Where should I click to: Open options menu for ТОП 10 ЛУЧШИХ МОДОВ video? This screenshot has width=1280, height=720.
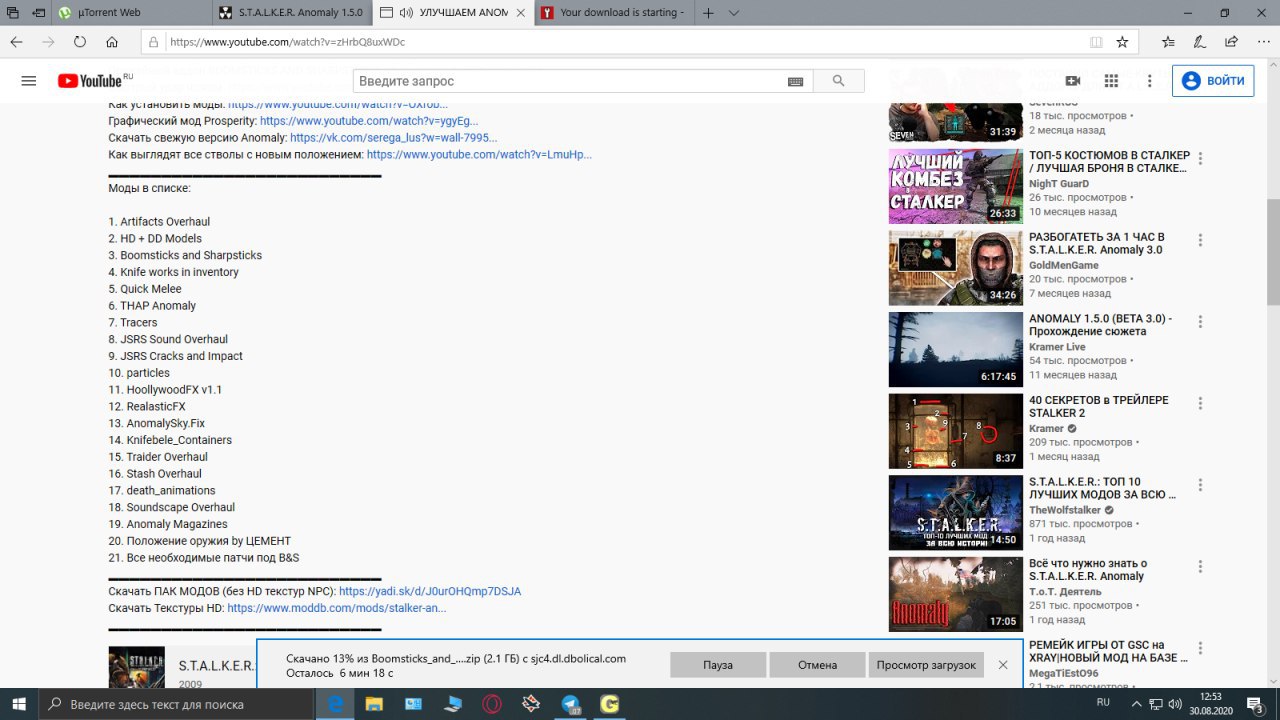point(1200,485)
